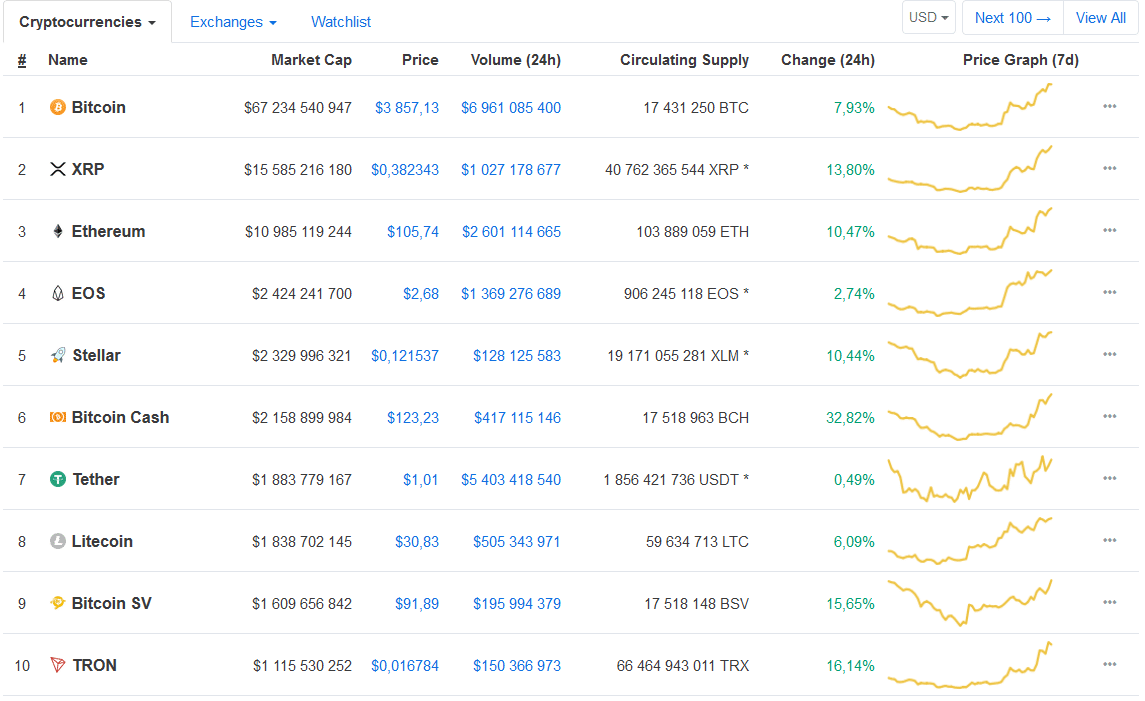Select TRON change value 16,14%
The height and width of the screenshot is (701, 1145).
[850, 666]
